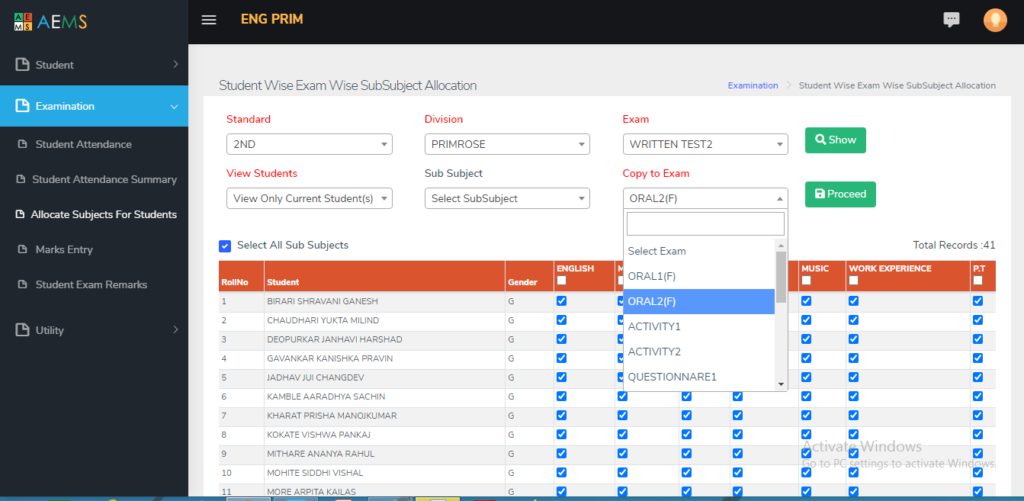Open the Standard dropdown showing 2ND
1024x501 pixels.
310,144
